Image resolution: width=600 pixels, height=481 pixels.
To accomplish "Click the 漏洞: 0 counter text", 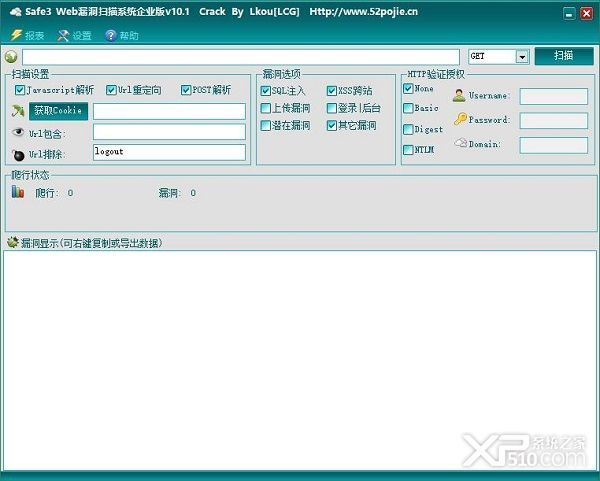I will pos(177,193).
